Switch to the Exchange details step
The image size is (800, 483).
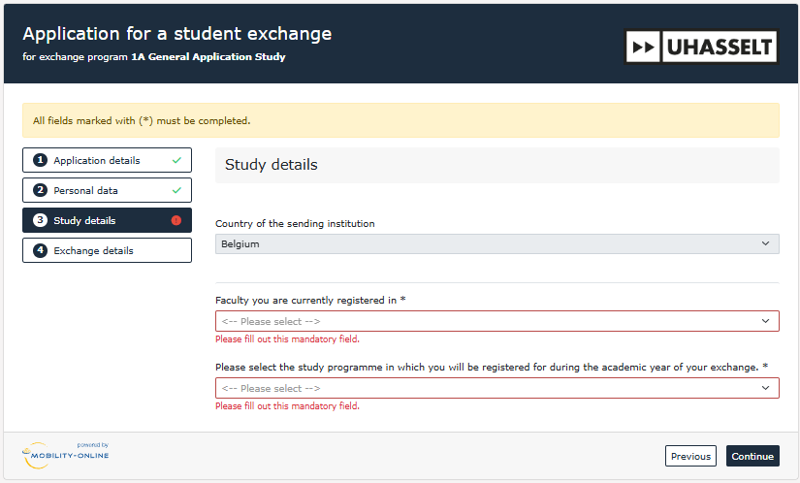(93, 250)
